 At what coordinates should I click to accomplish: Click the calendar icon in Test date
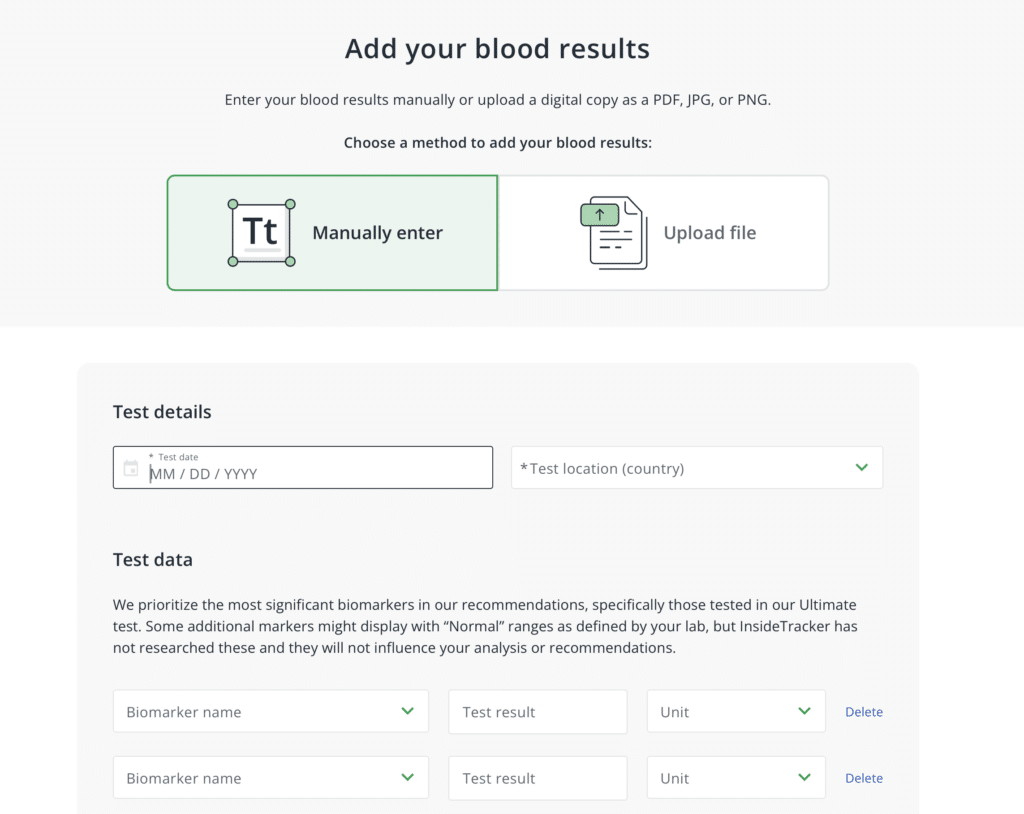click(x=131, y=468)
